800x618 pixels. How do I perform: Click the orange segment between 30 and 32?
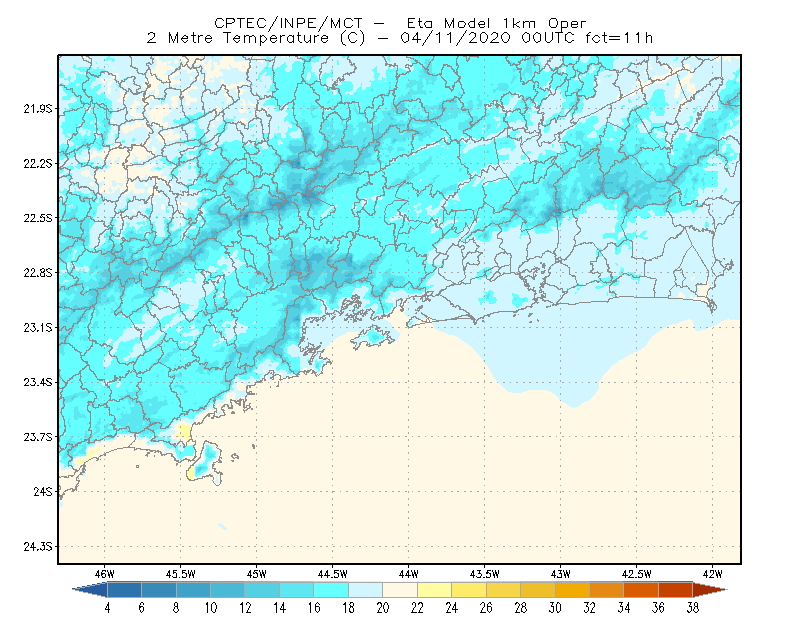(x=572, y=590)
